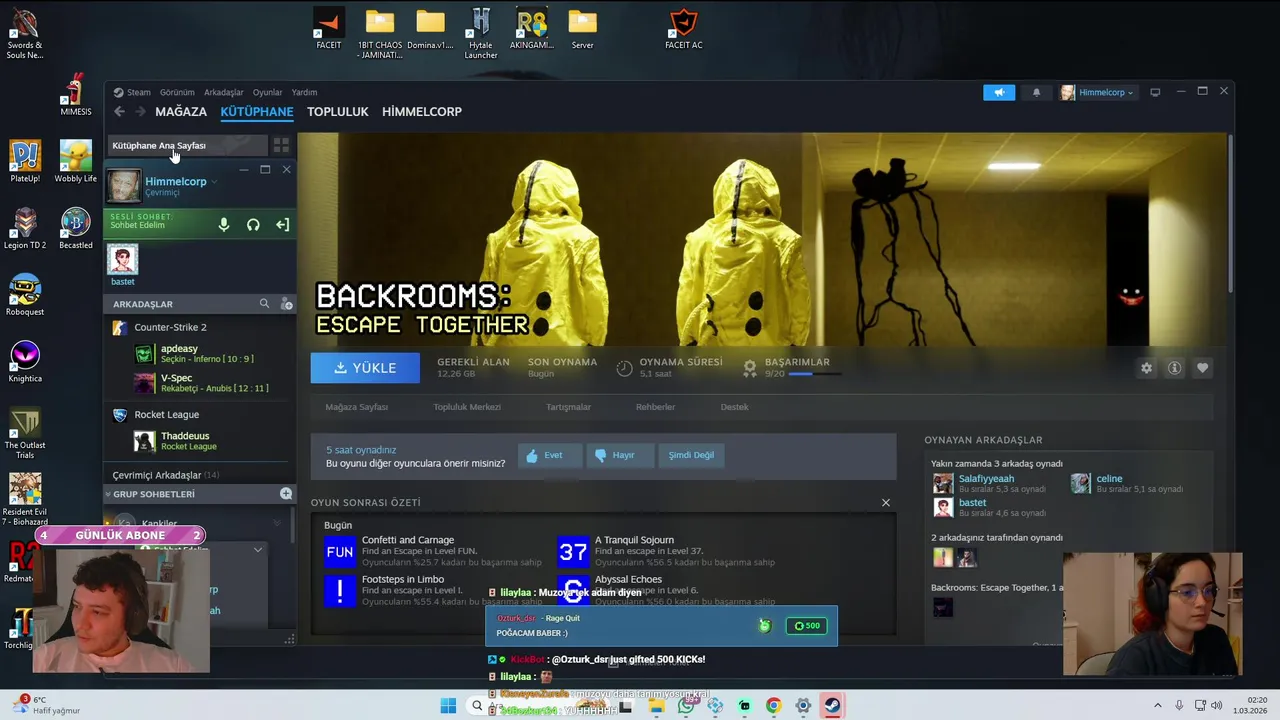Recommend game with Evet button
This screenshot has width=1280, height=720.
pyautogui.click(x=549, y=455)
